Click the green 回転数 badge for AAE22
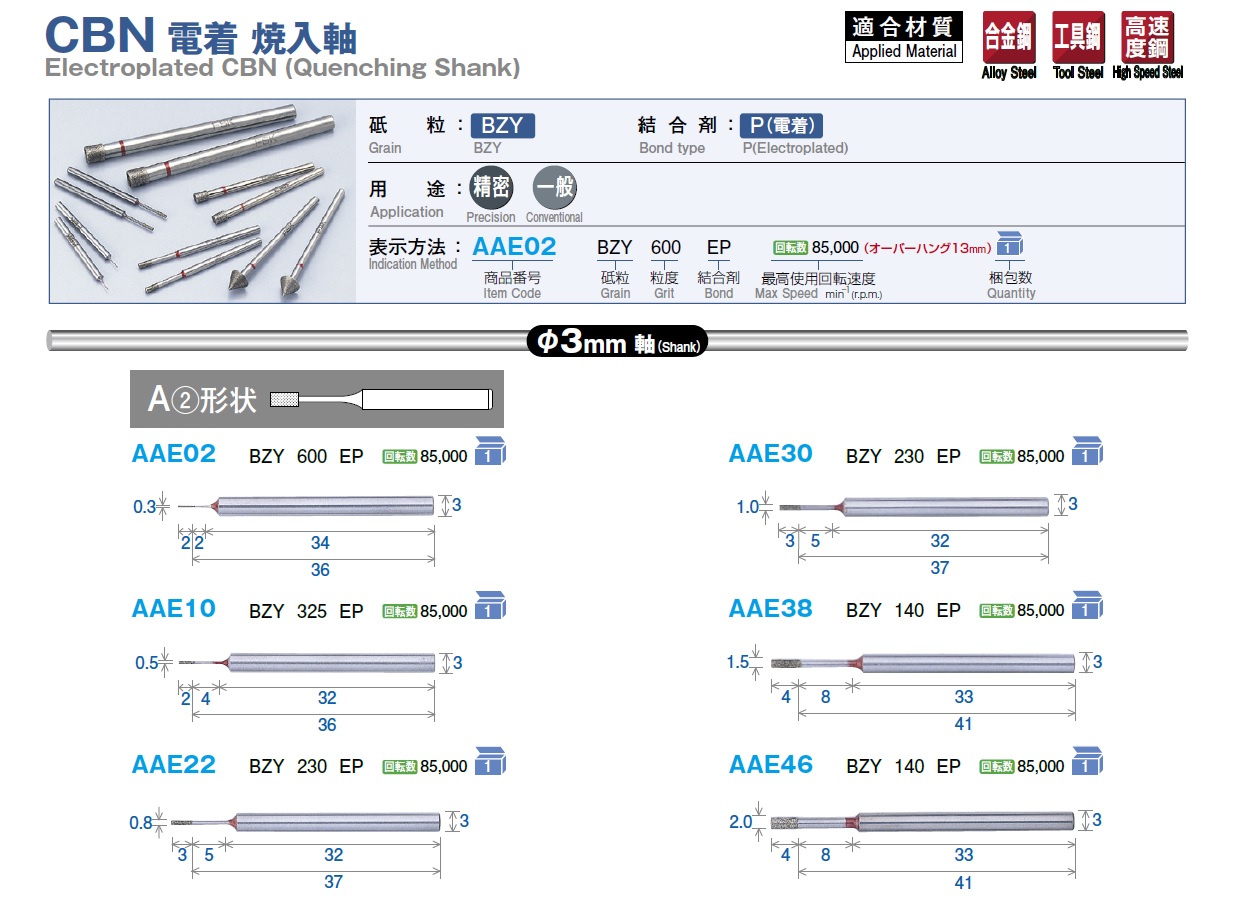Viewport: 1243px width, 907px height. (x=400, y=767)
